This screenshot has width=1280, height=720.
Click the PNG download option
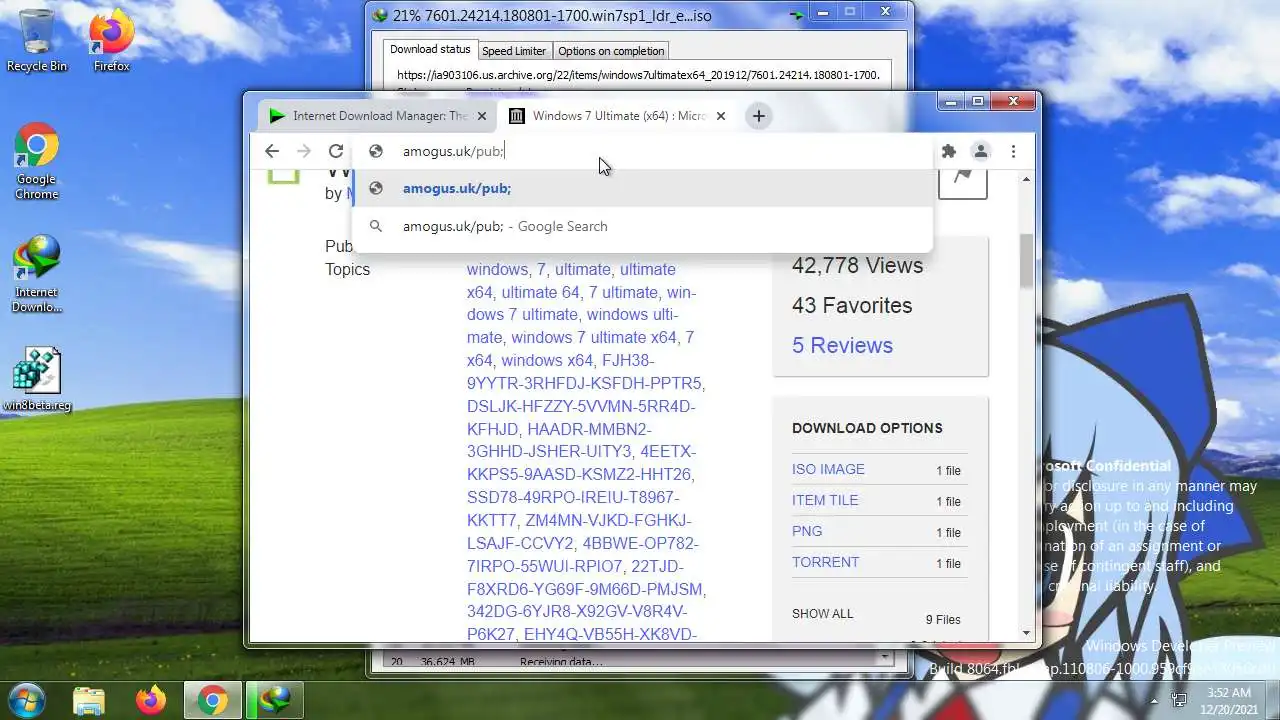click(x=807, y=531)
